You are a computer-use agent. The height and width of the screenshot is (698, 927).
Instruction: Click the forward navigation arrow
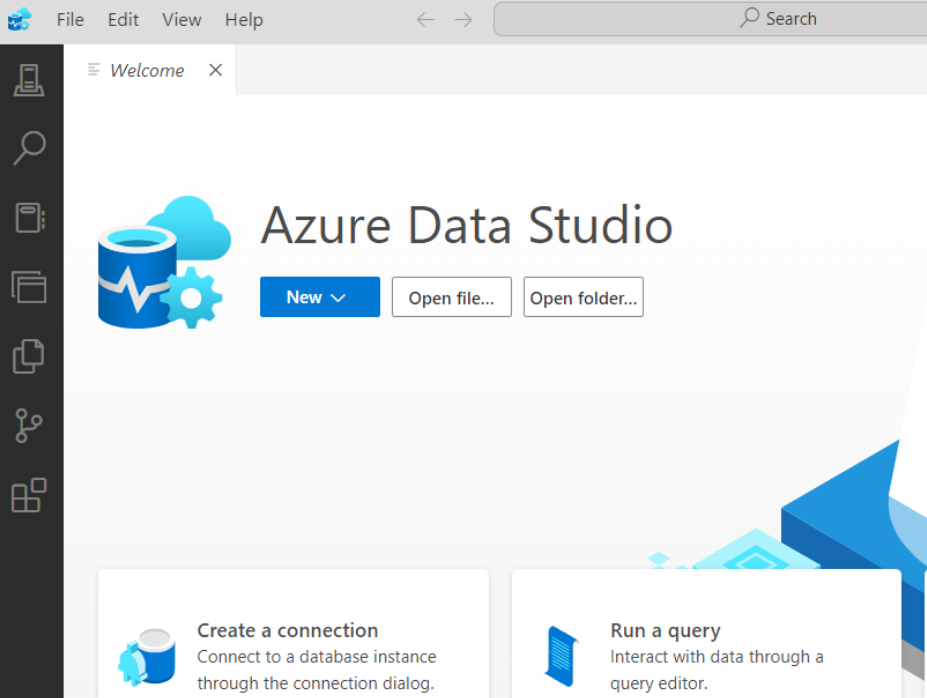click(462, 18)
